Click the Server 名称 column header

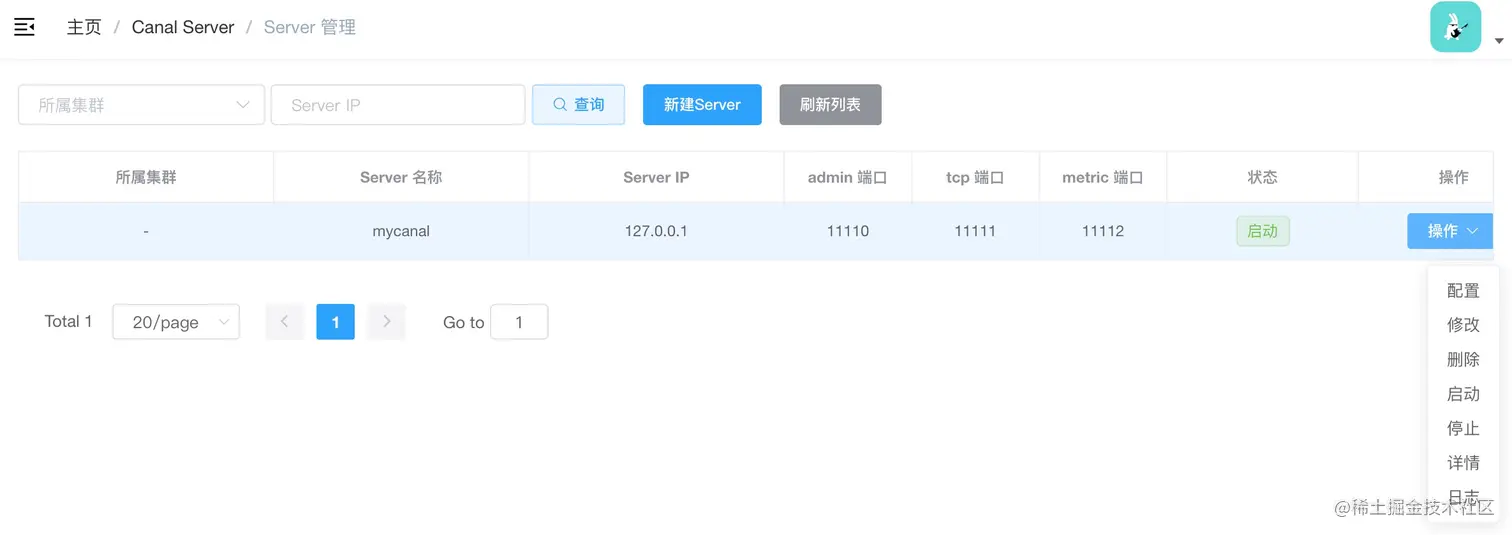(401, 177)
